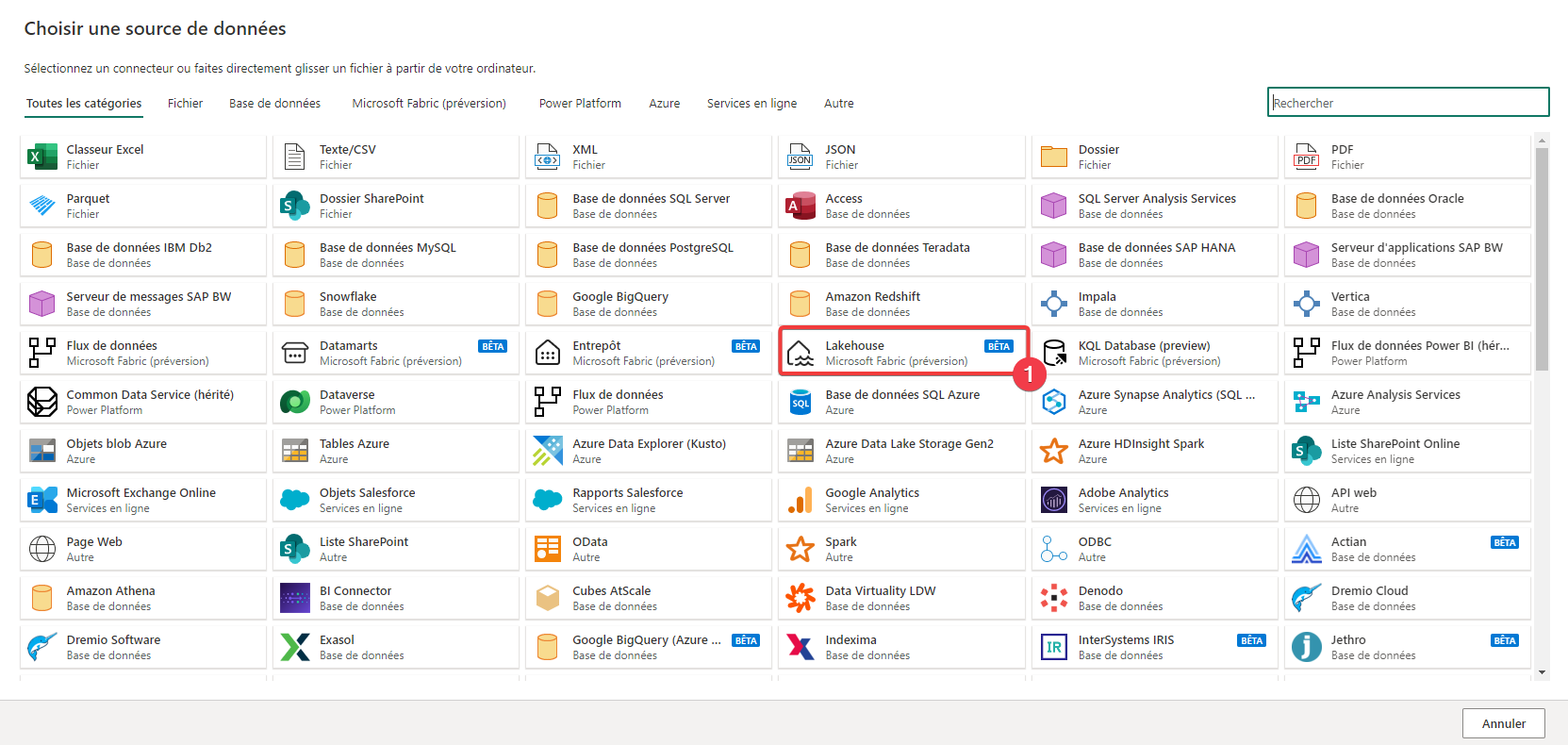Viewport: 1568px width, 745px height.
Task: Open Microsoft Fabric (préversion) tab
Action: point(429,104)
